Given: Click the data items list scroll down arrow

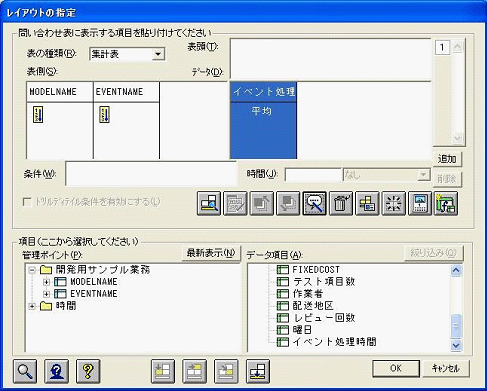Looking at the screenshot, I should (456, 345).
